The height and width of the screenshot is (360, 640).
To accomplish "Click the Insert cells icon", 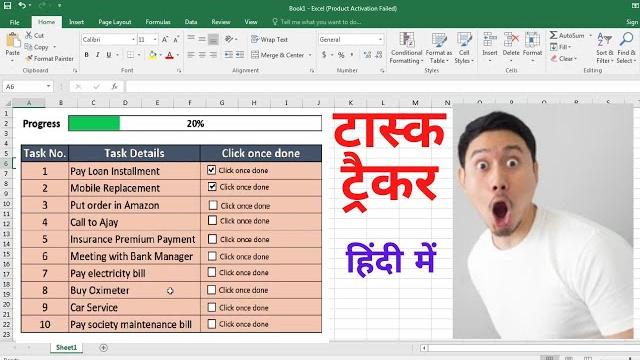I will click(490, 41).
